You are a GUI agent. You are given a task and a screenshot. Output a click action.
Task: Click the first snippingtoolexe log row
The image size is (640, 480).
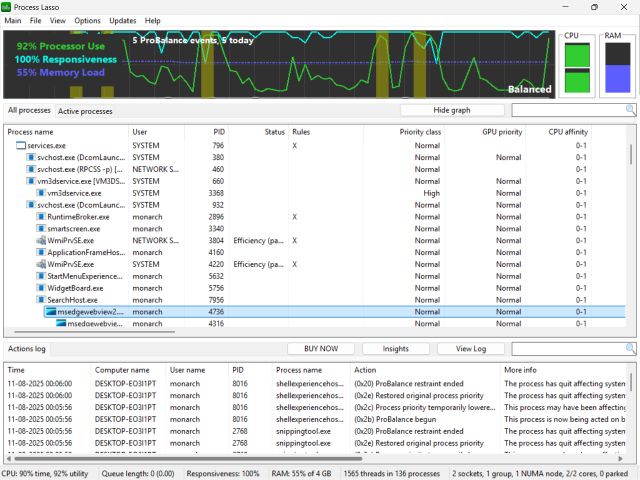[316, 431]
